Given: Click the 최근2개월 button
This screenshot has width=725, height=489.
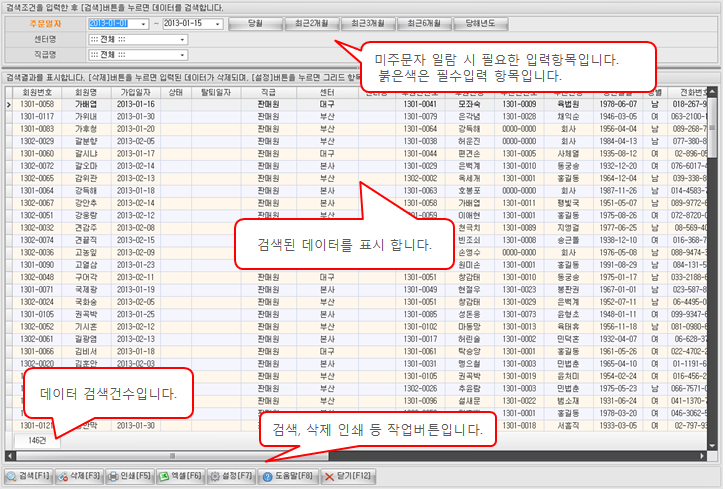Looking at the screenshot, I should click(x=312, y=24).
